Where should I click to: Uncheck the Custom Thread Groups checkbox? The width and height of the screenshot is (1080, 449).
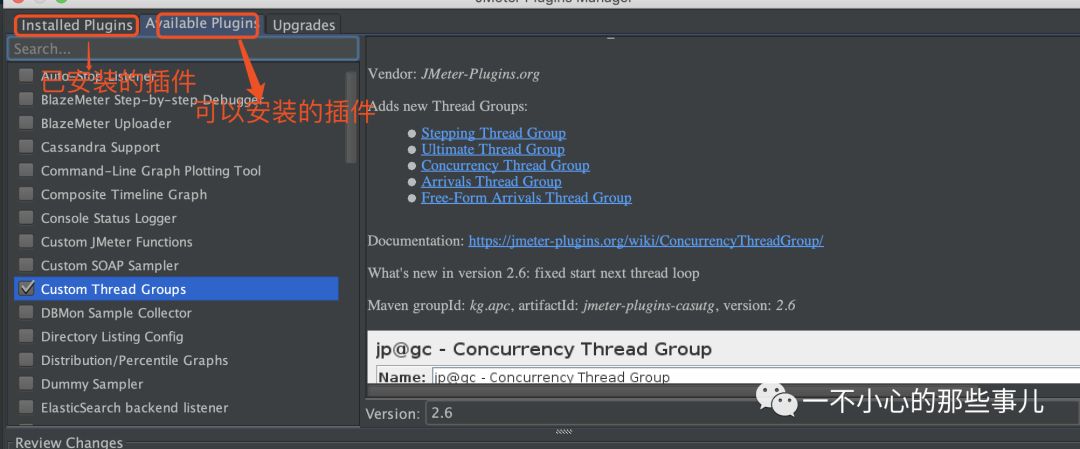pos(26,289)
